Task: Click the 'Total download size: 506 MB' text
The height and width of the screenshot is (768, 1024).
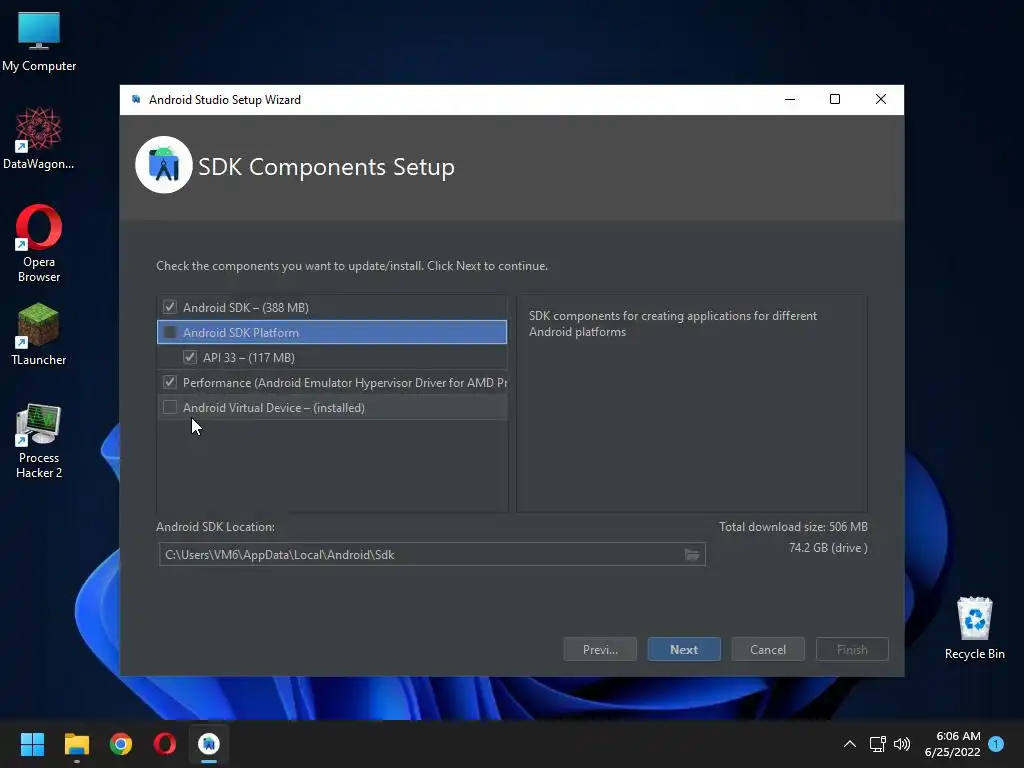Action: 793,526
